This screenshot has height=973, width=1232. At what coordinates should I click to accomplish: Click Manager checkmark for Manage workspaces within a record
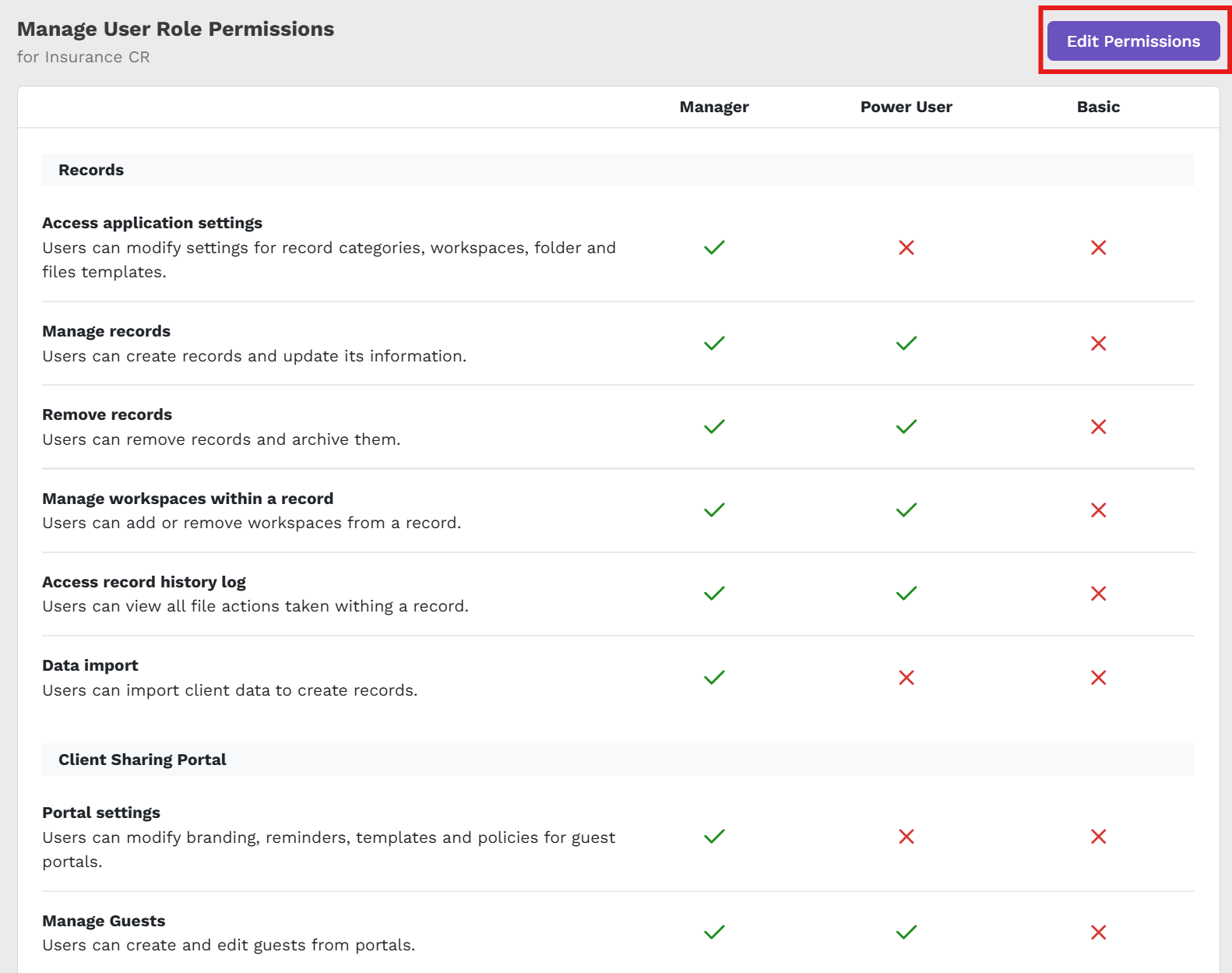tap(714, 510)
